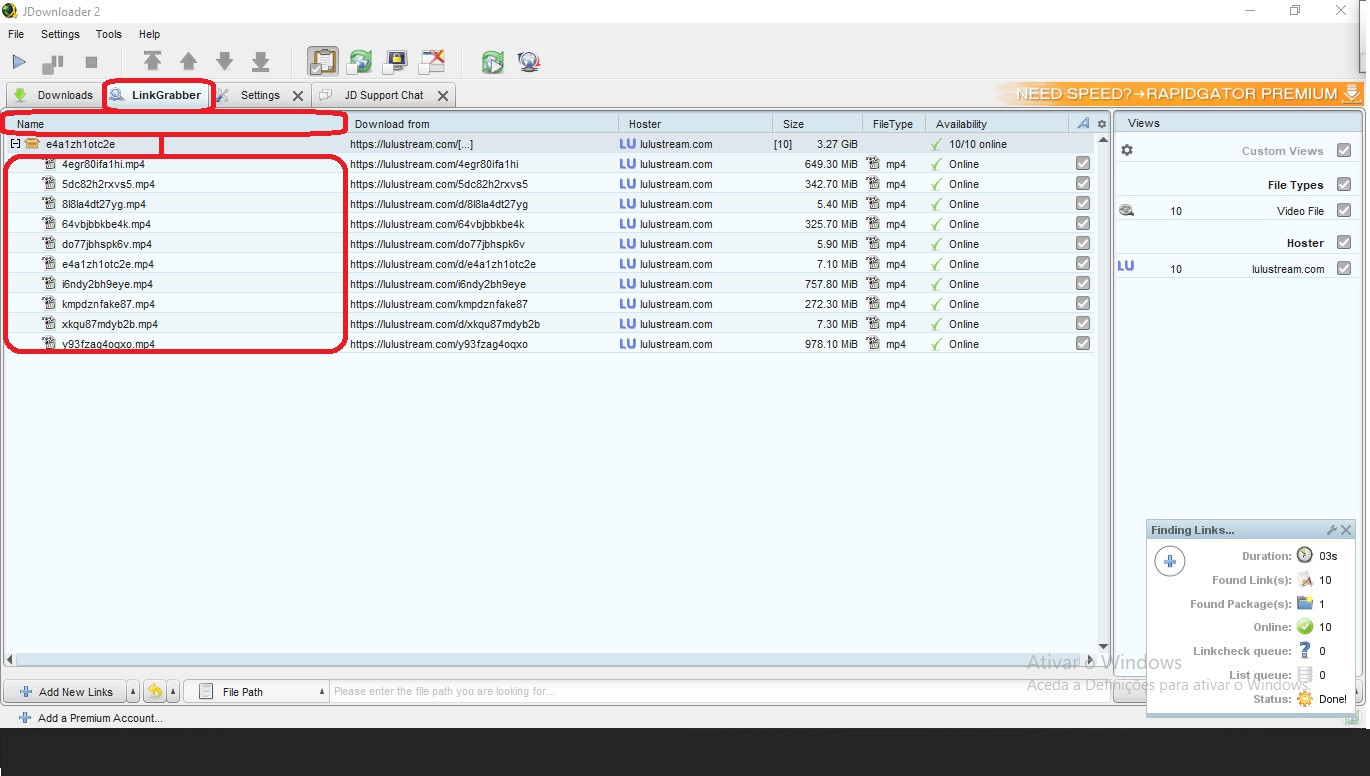Open the Settings menu in menu bar
Viewport: 1370px width, 776px height.
[x=60, y=34]
